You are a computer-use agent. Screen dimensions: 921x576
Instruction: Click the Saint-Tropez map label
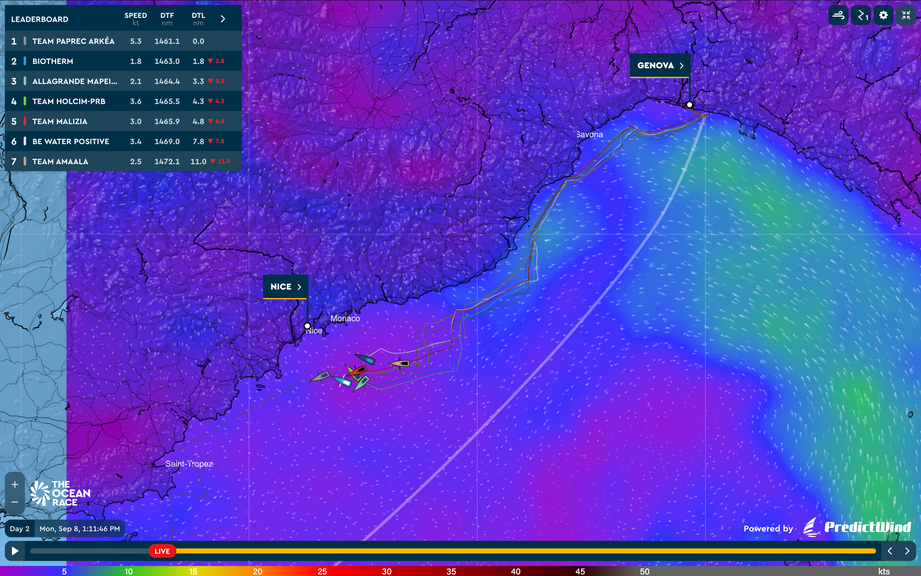tap(189, 464)
